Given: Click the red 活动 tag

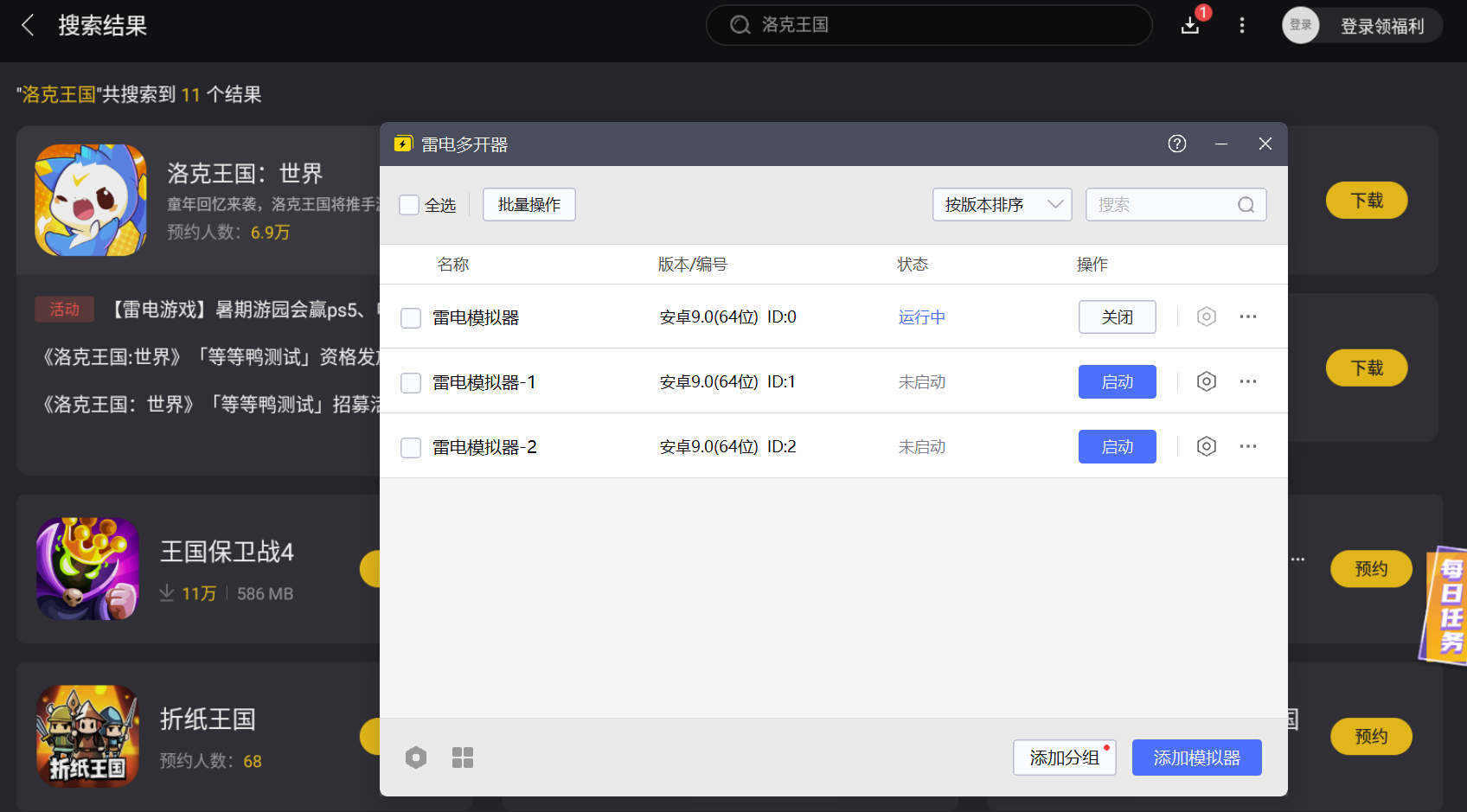Looking at the screenshot, I should coord(65,310).
